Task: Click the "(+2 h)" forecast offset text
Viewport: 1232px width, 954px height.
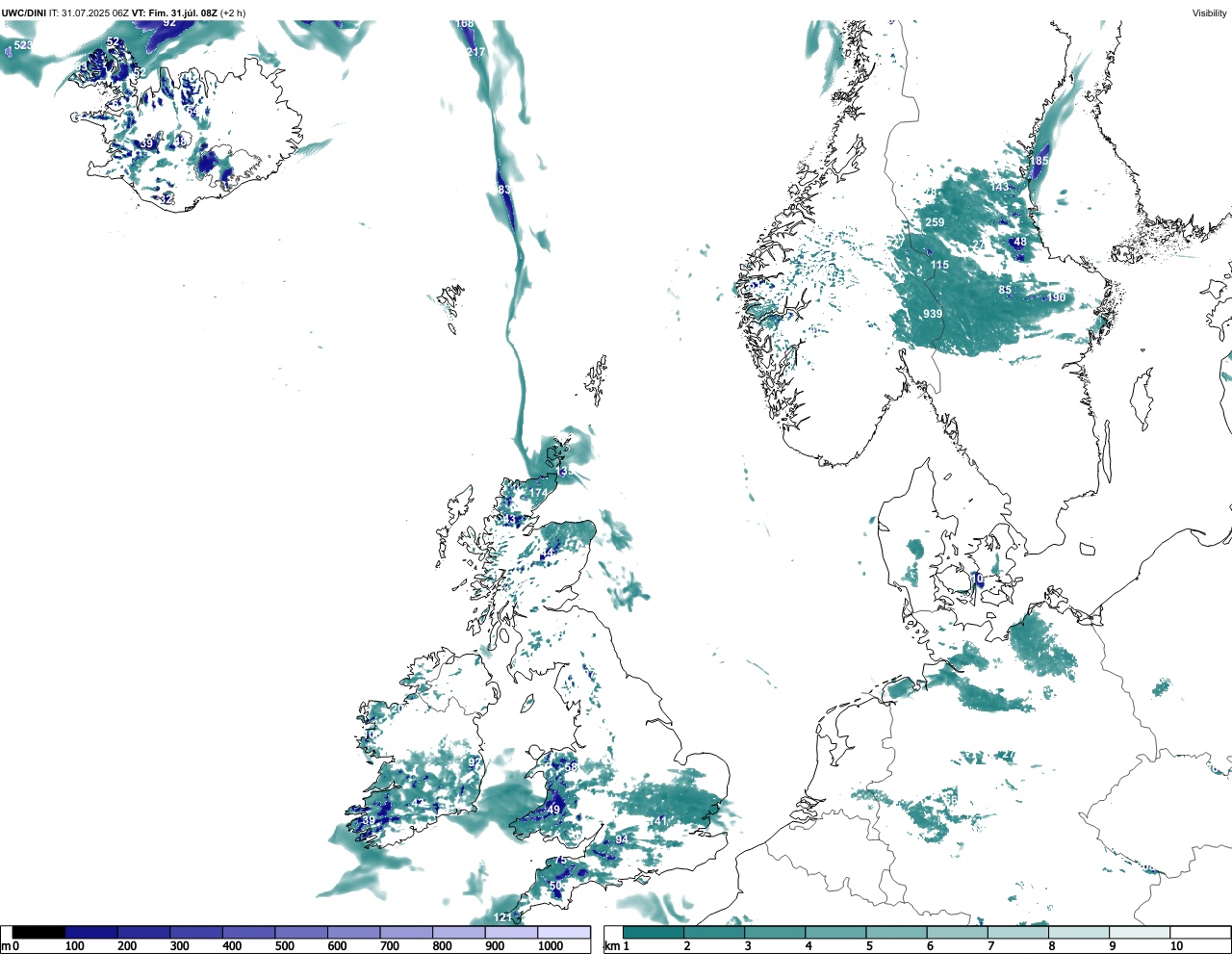Action: (x=233, y=13)
